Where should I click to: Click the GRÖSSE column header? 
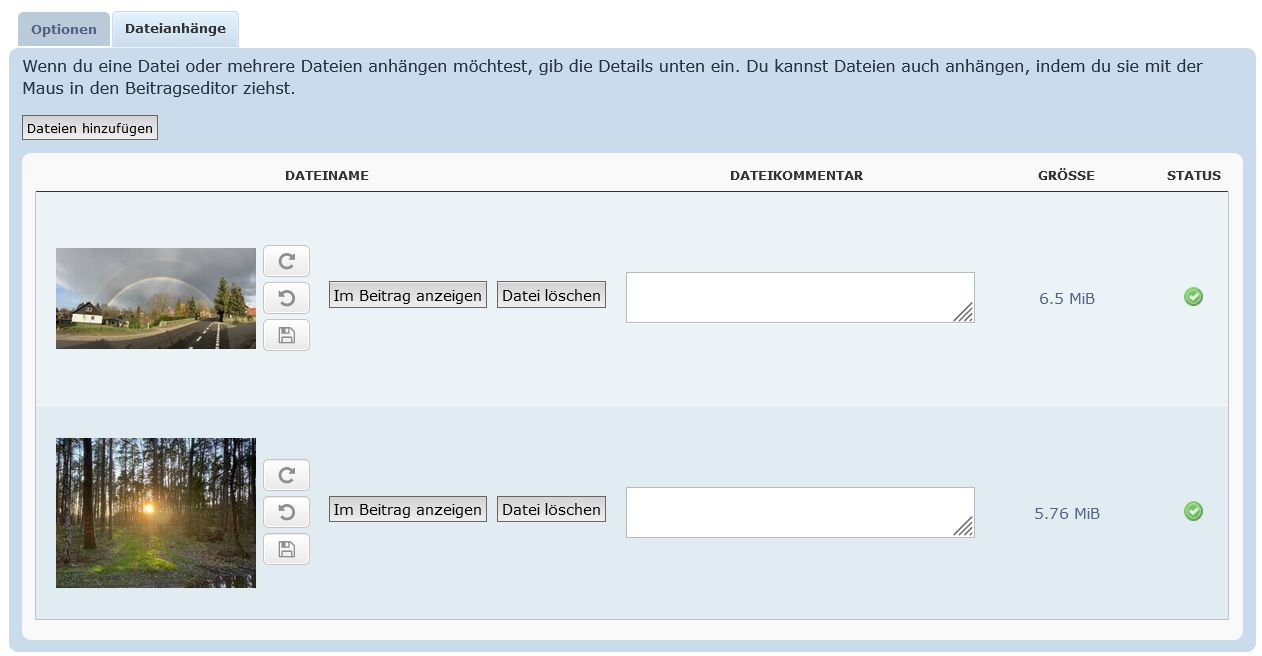tap(1066, 175)
